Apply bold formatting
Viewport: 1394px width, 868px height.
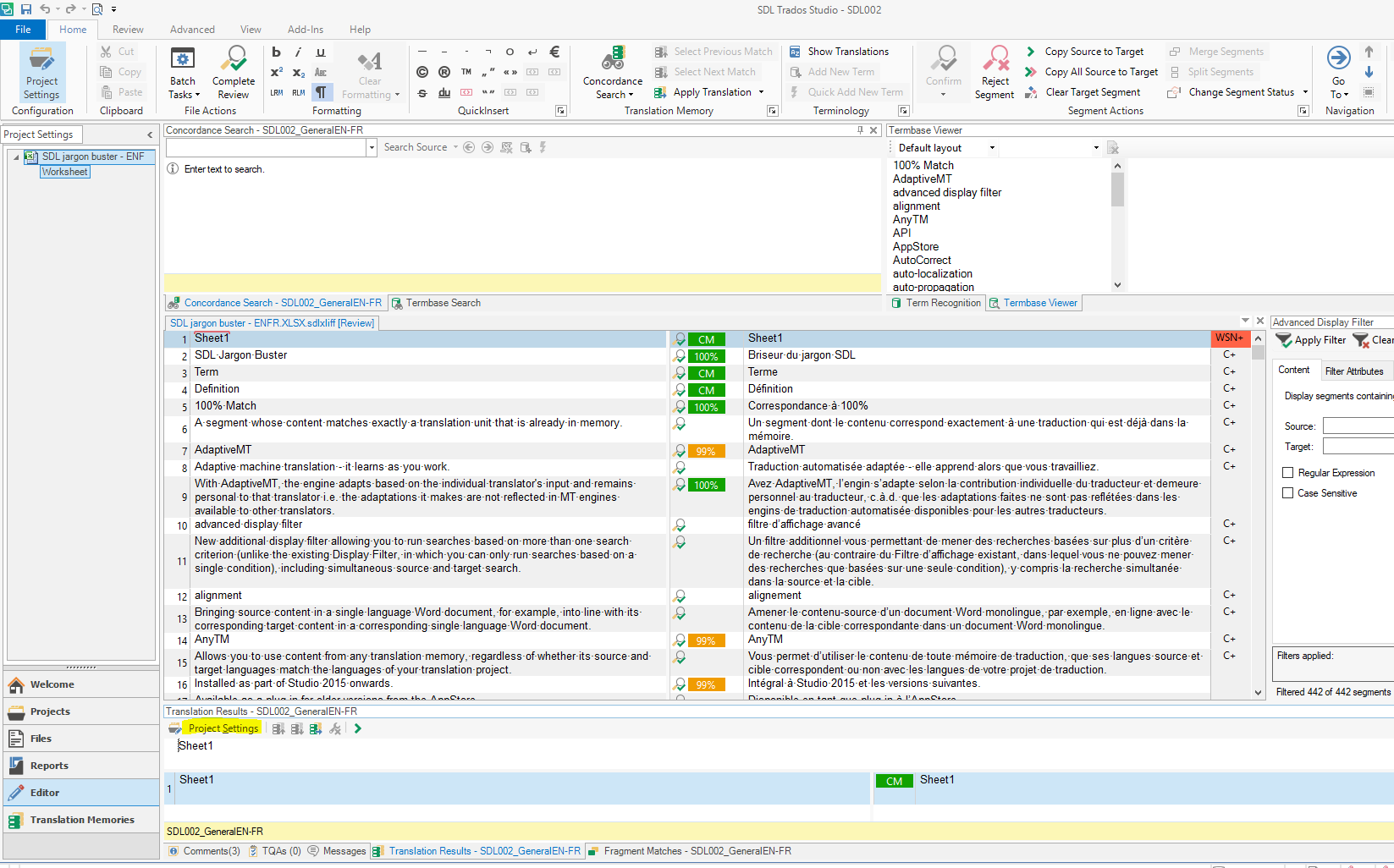pos(276,52)
